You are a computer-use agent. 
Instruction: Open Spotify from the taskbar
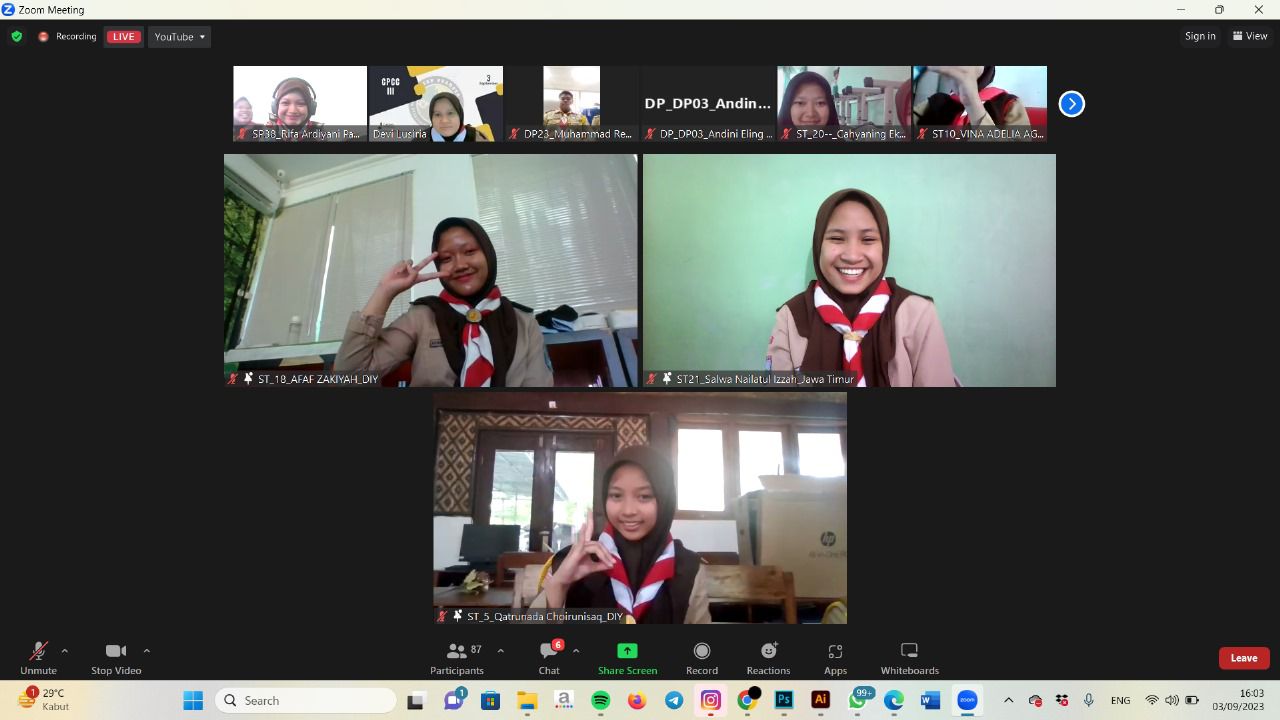pyautogui.click(x=601, y=701)
